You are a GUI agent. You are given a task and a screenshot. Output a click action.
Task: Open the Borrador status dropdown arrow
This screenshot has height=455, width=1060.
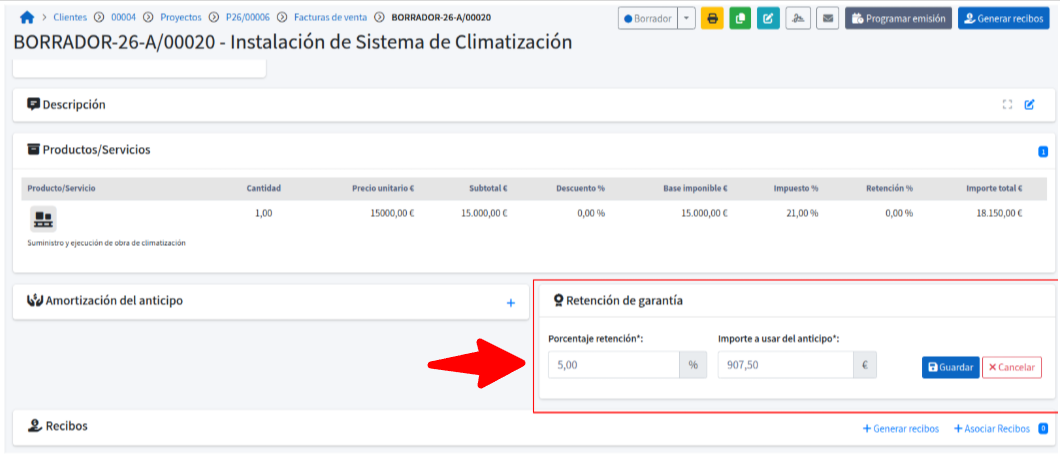click(x=686, y=18)
